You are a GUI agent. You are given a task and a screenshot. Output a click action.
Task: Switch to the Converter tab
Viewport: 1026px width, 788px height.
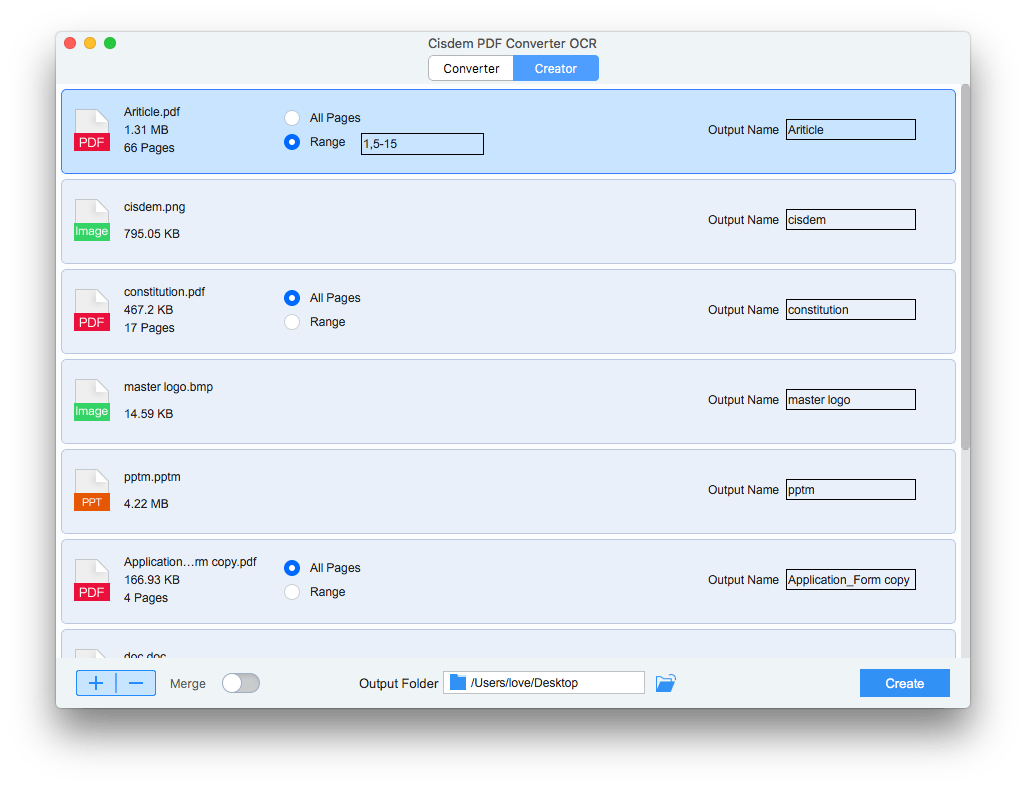tap(471, 69)
